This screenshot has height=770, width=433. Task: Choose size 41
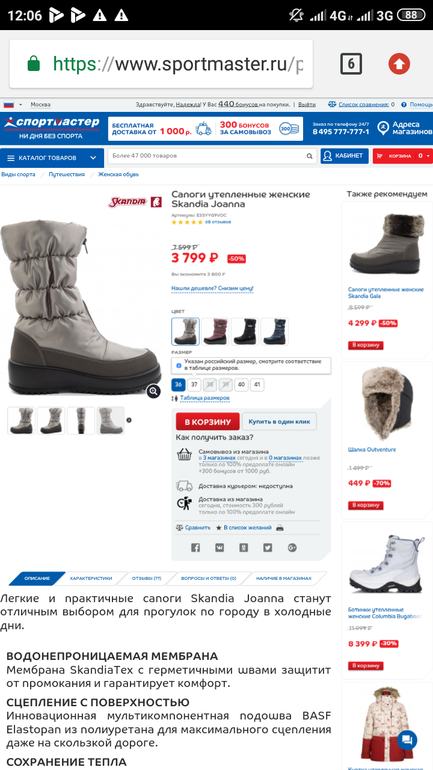pyautogui.click(x=257, y=385)
